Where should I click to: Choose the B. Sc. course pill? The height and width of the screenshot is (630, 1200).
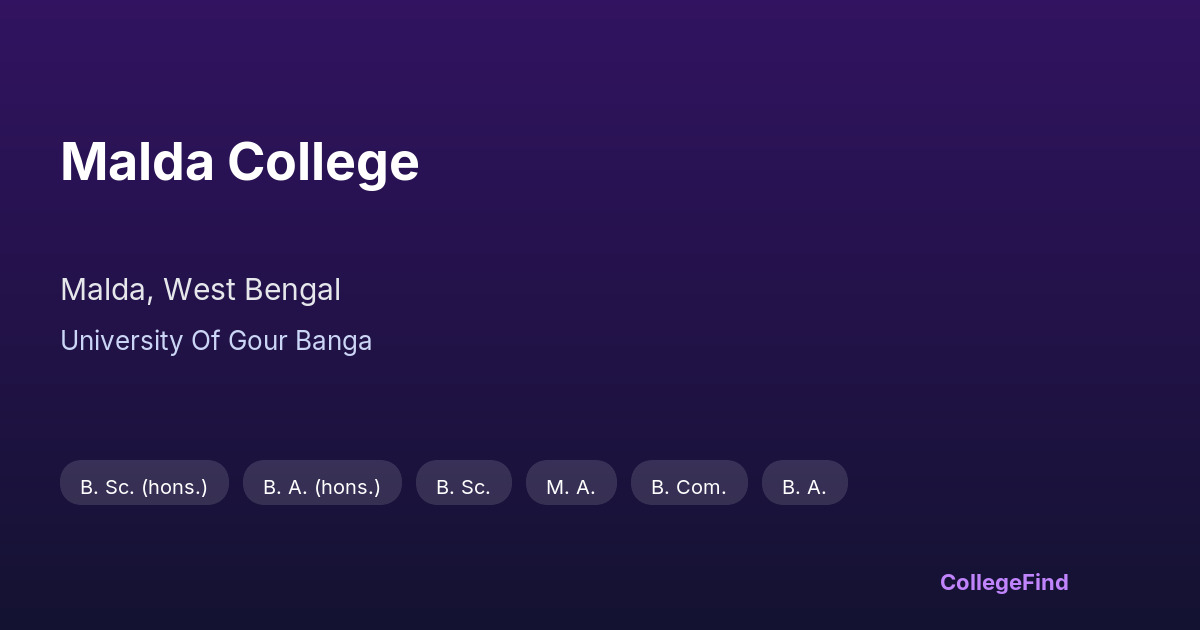coord(463,487)
